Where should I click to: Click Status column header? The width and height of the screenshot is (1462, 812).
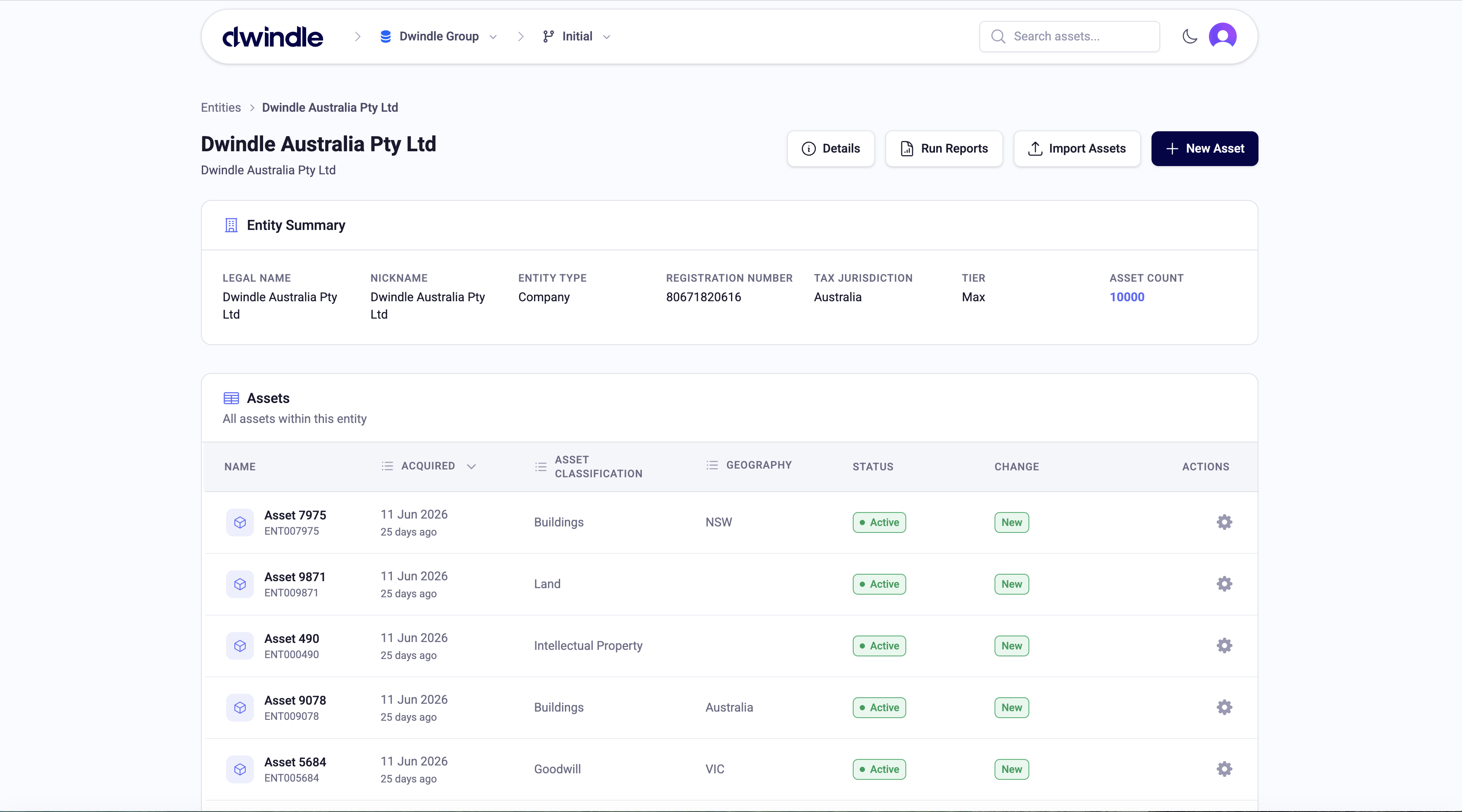(873, 466)
